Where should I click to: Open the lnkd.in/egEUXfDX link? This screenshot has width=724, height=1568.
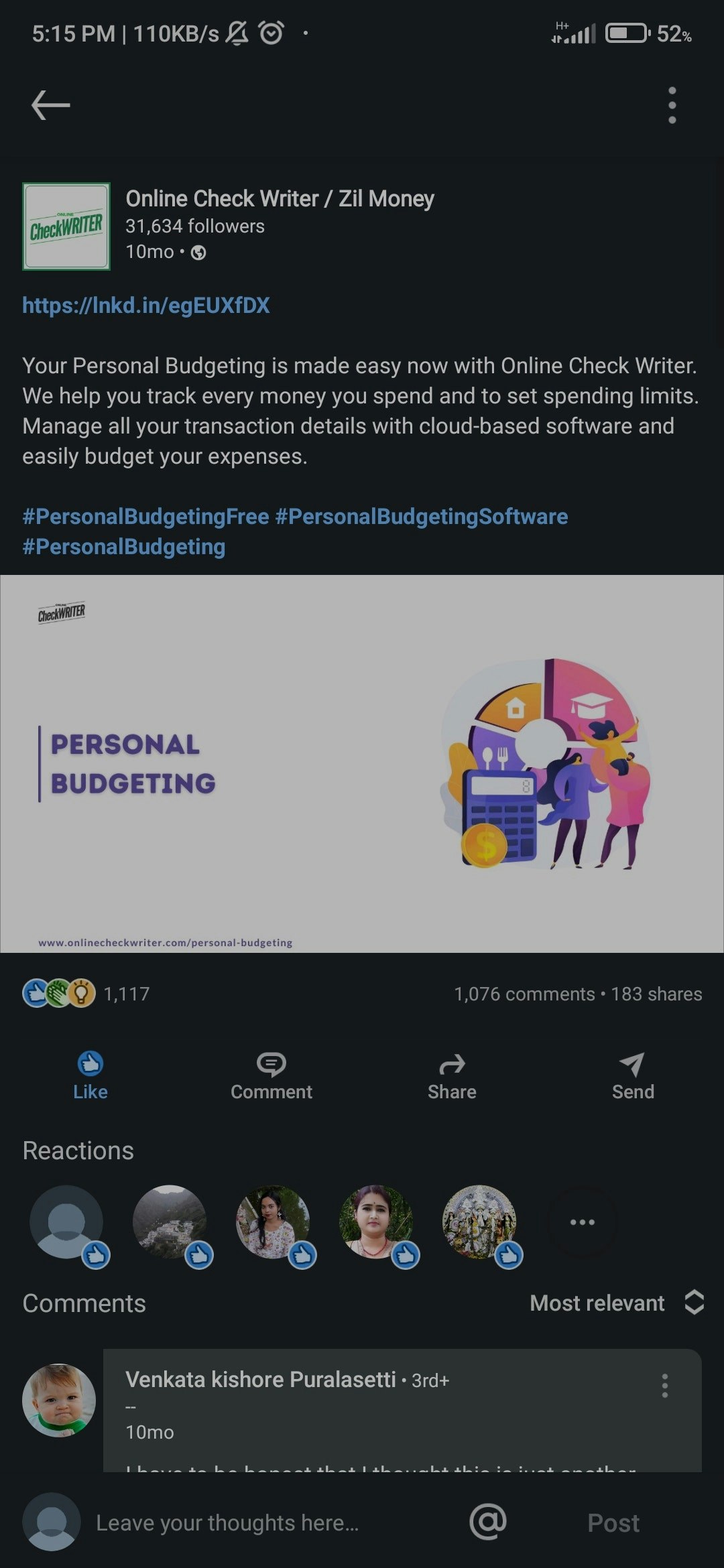tap(146, 306)
